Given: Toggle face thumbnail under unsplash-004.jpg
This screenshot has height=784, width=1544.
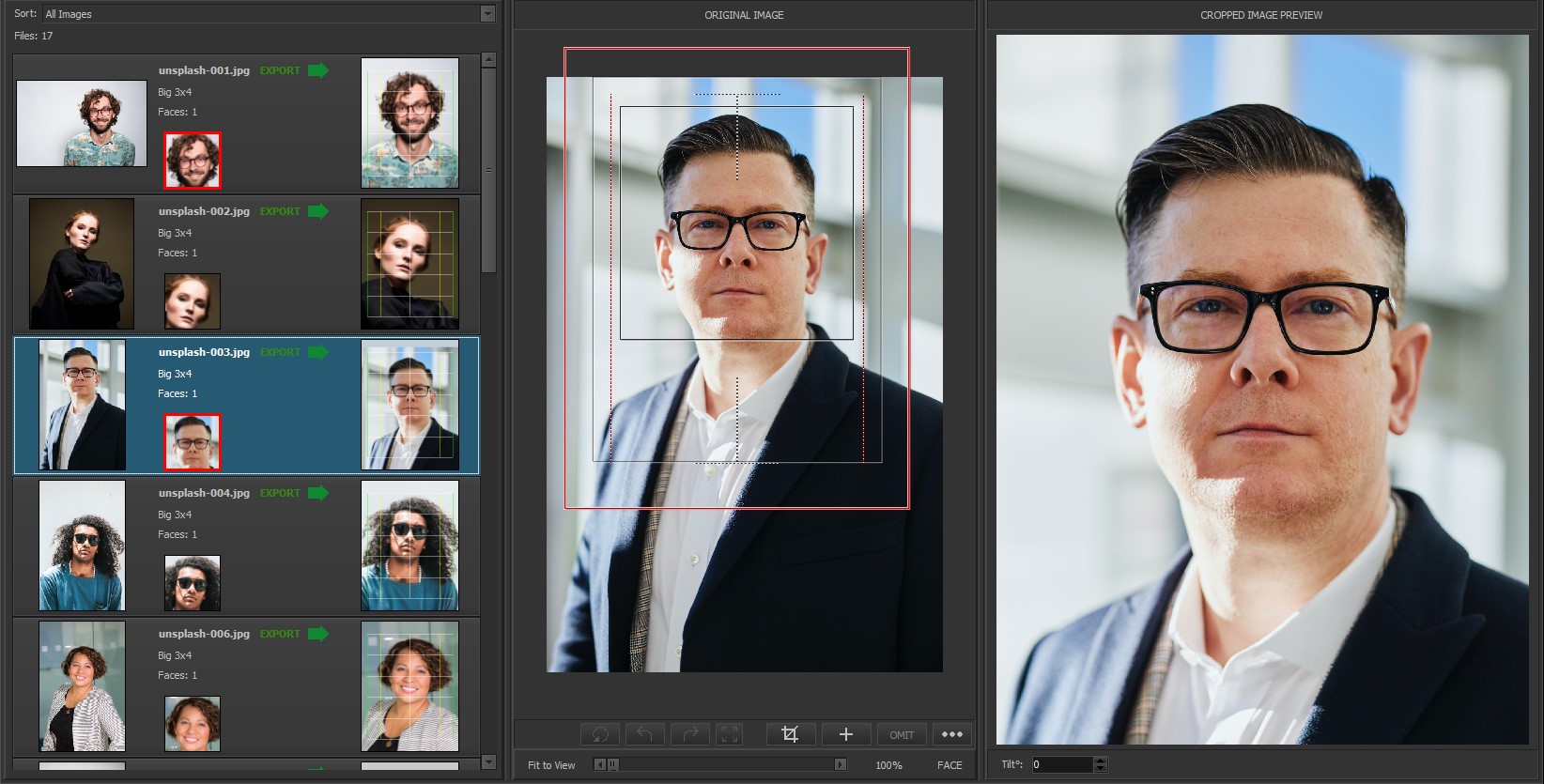Looking at the screenshot, I should (x=193, y=583).
